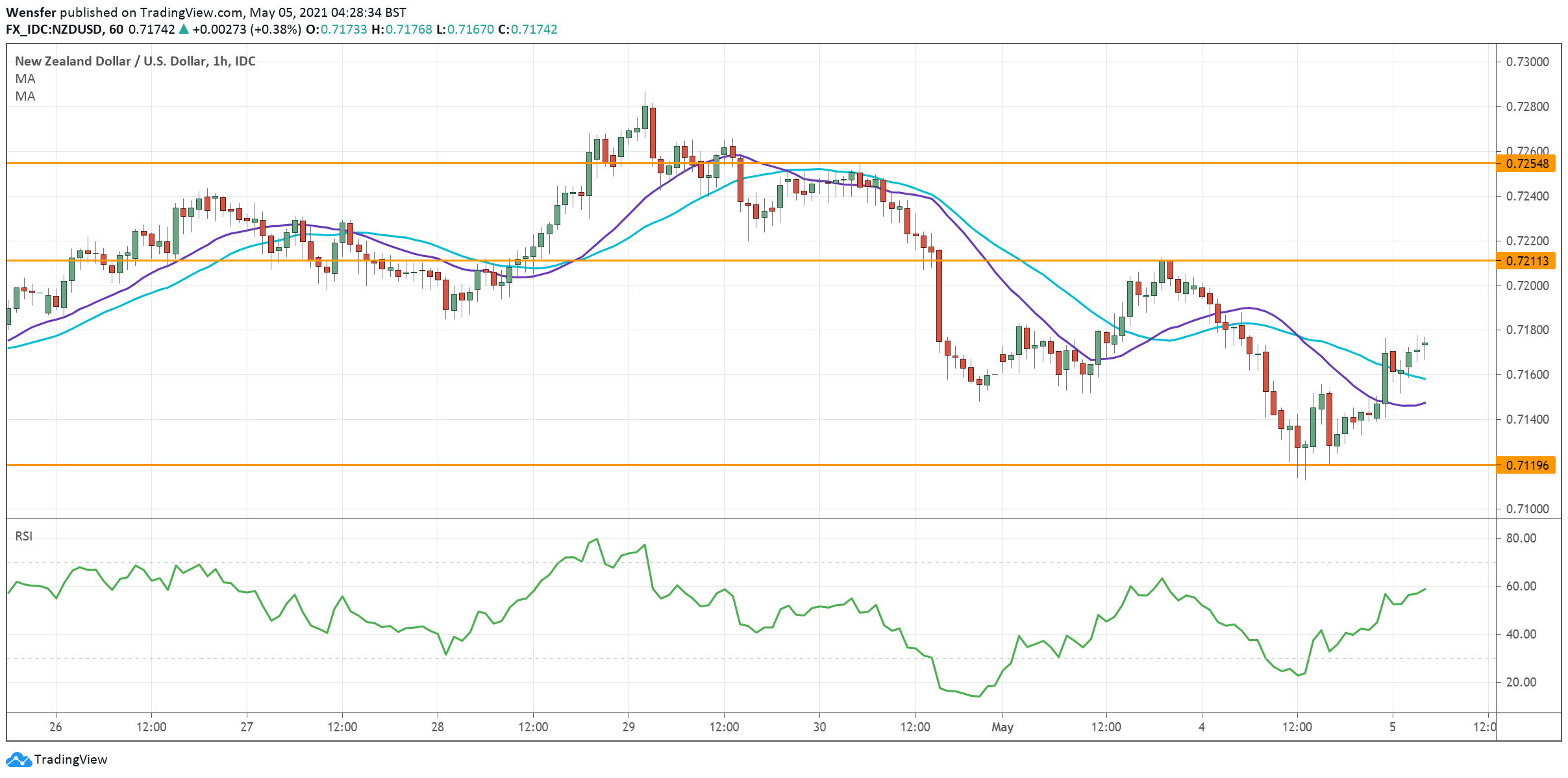Expand the chart title New Zealand Dollar / U.S. Dollar
Image resolution: width=1568 pixels, height=778 pixels.
click(133, 62)
